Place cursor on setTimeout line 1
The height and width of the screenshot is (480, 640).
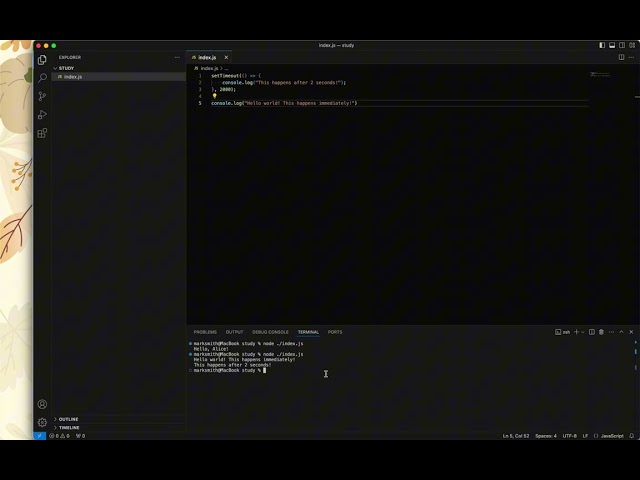coord(236,76)
